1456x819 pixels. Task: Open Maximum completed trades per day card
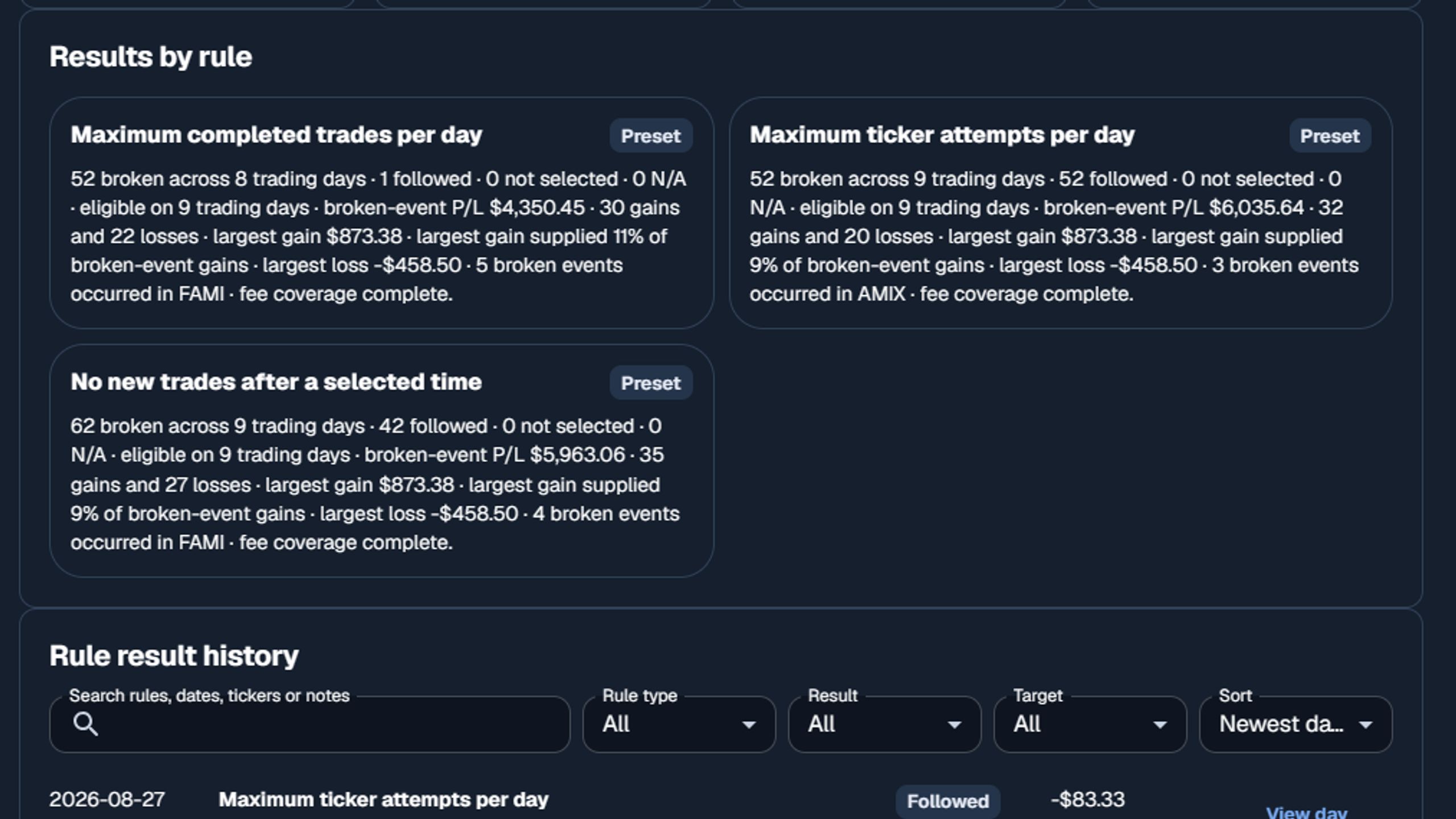point(381,213)
